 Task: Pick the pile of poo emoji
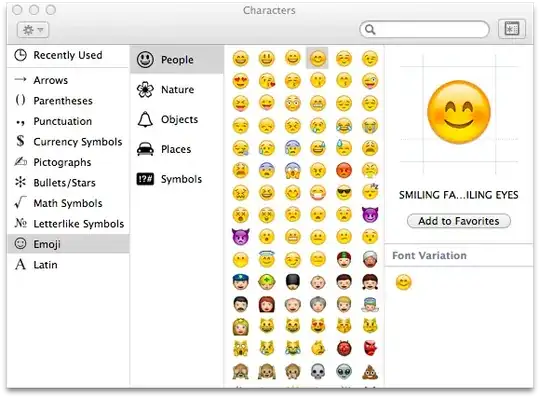tap(370, 371)
